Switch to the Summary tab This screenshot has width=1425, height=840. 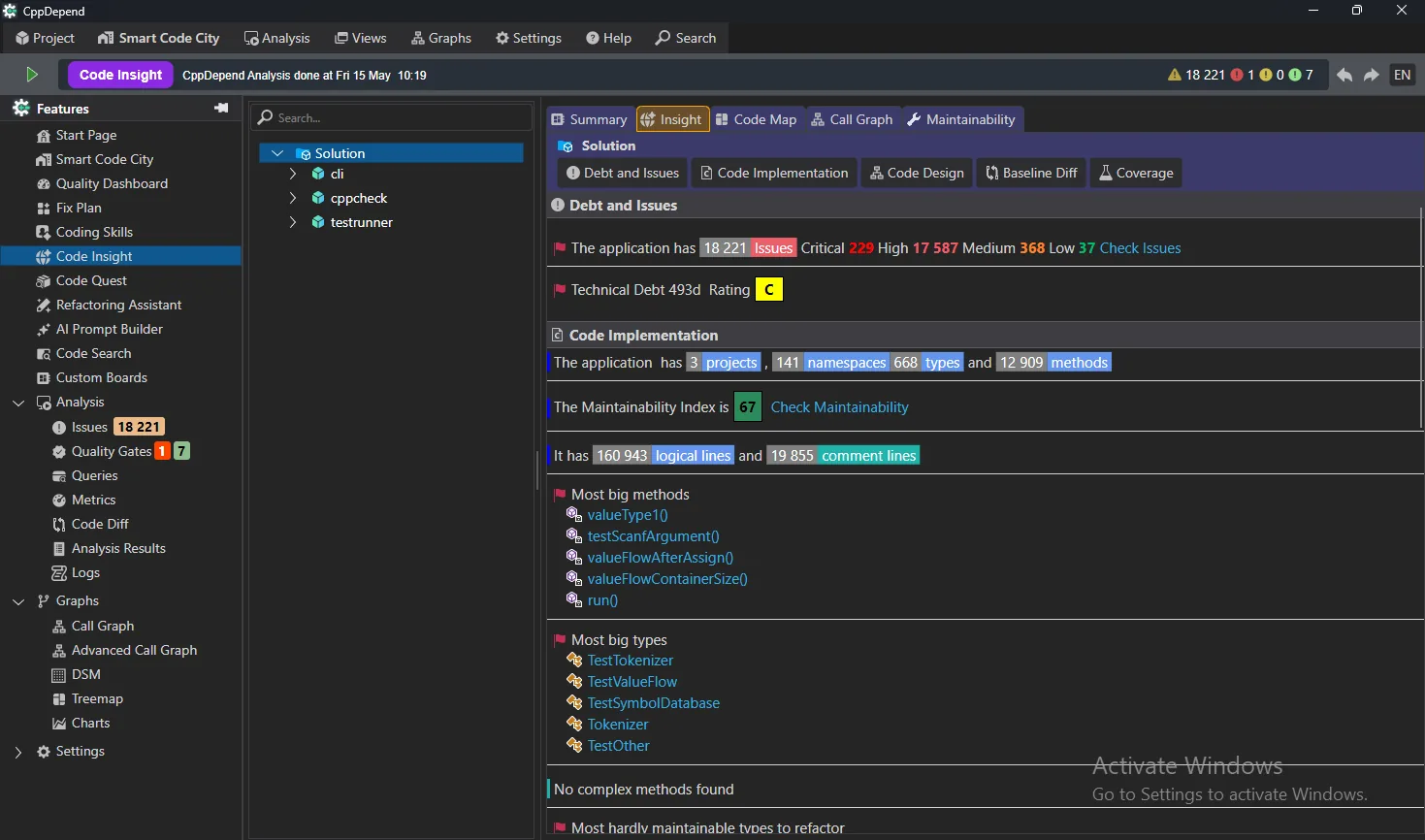[x=590, y=119]
